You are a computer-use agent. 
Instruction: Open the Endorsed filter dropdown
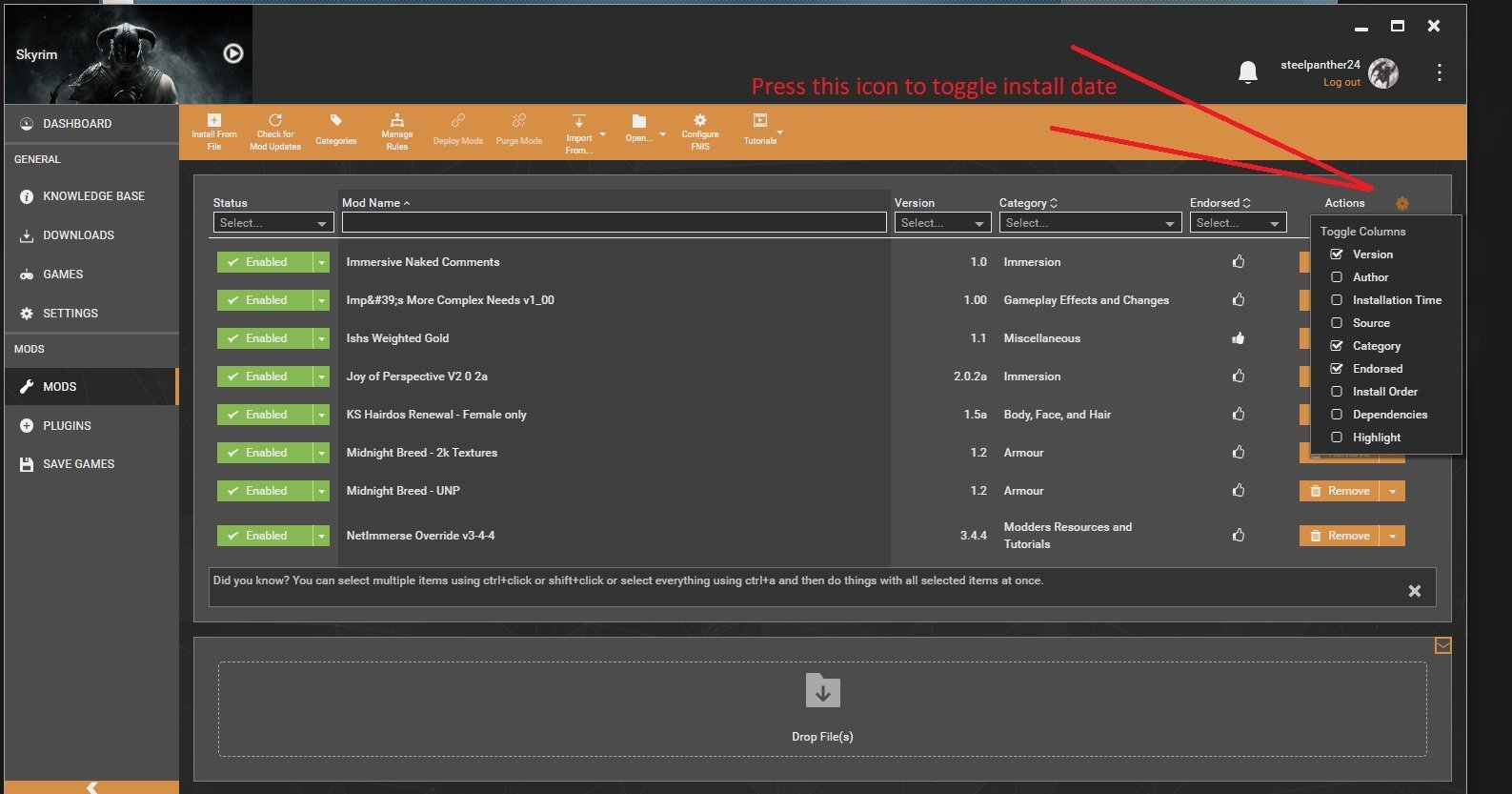pos(1239,223)
